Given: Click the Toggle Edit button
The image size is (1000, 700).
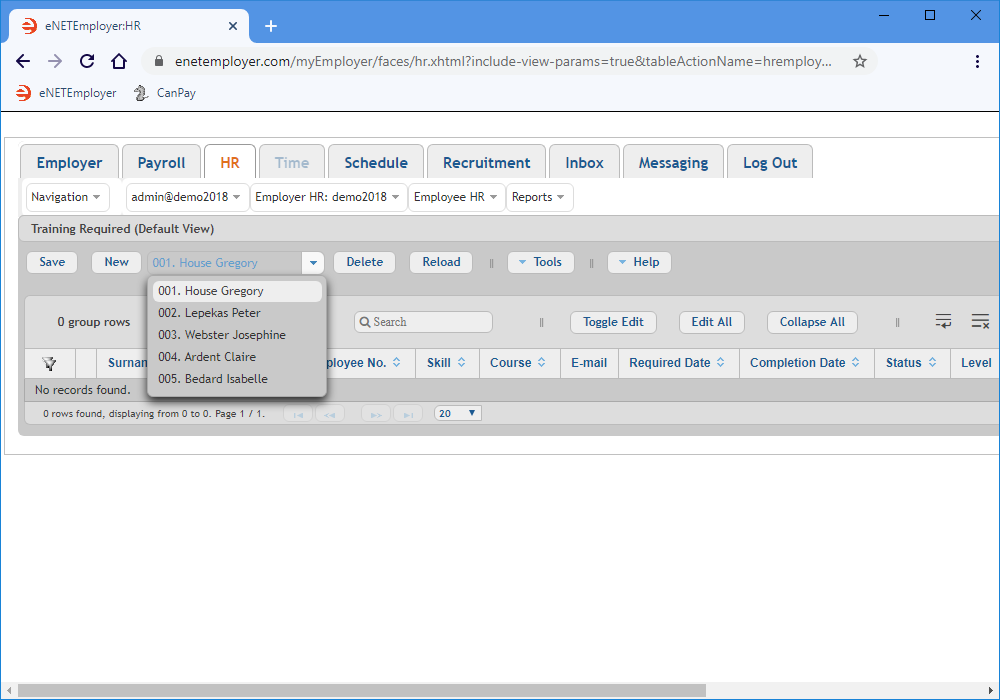Looking at the screenshot, I should point(614,322).
